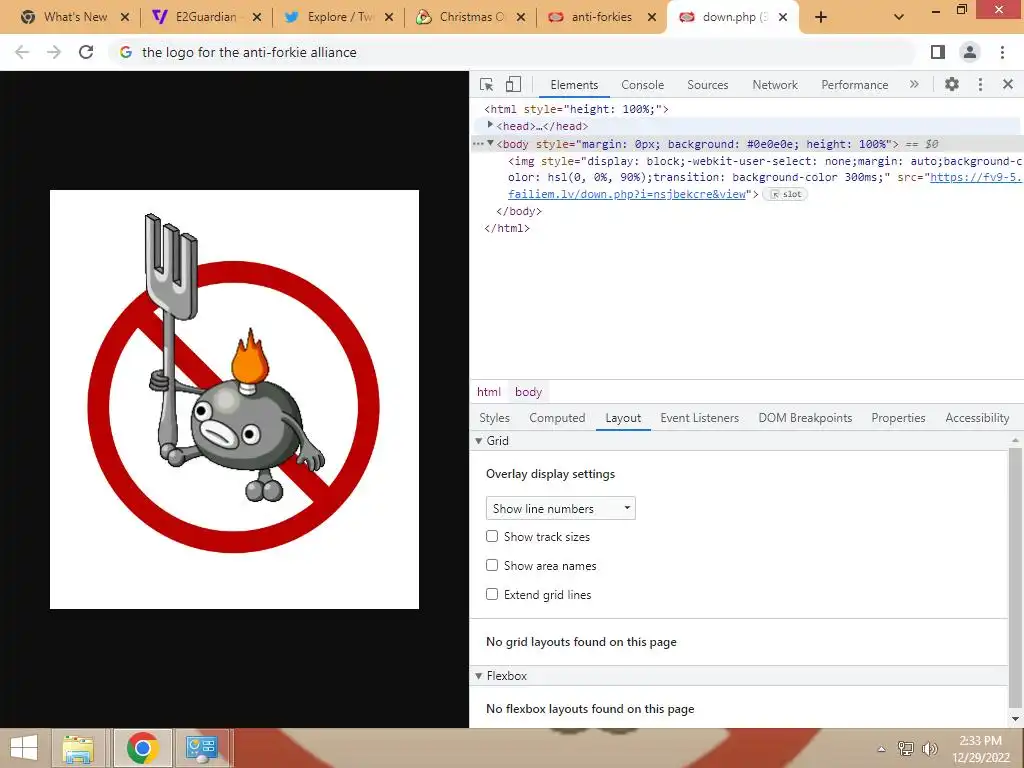Open the three-dot actions beside body node
Screen dimensions: 1024x768
coord(477,144)
